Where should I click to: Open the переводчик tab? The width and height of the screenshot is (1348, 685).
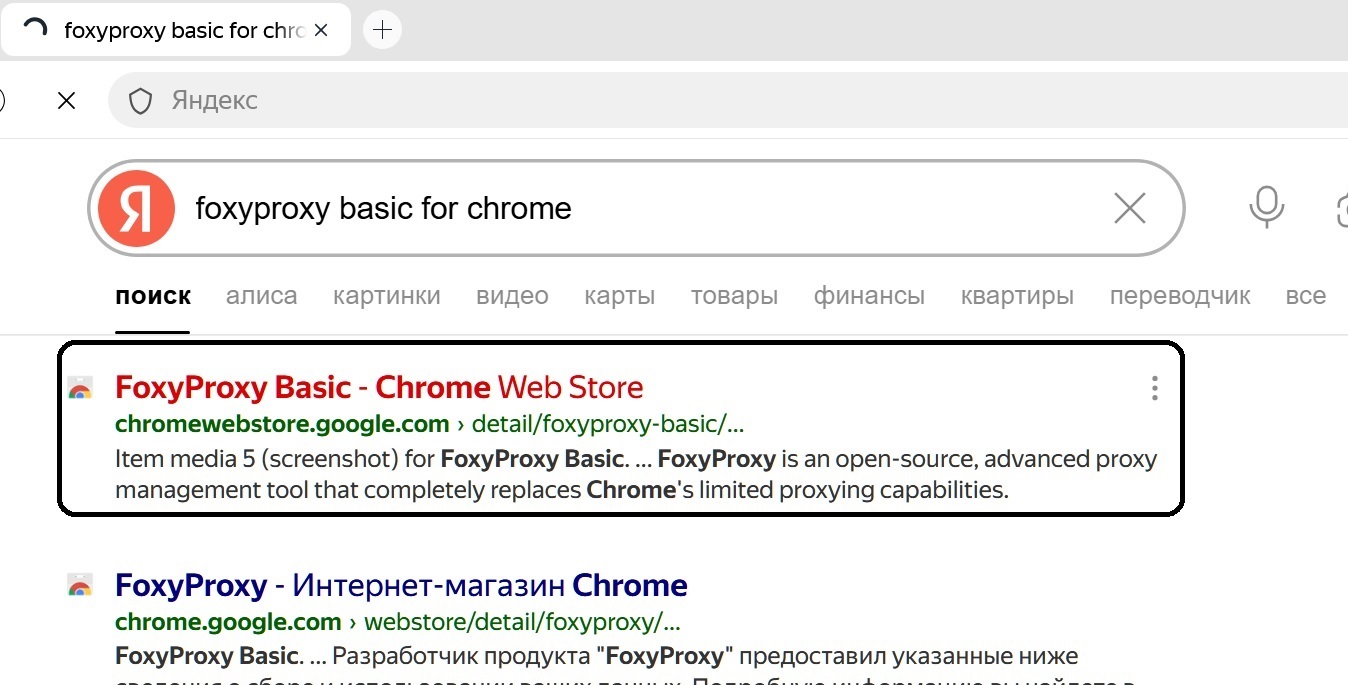1179,296
